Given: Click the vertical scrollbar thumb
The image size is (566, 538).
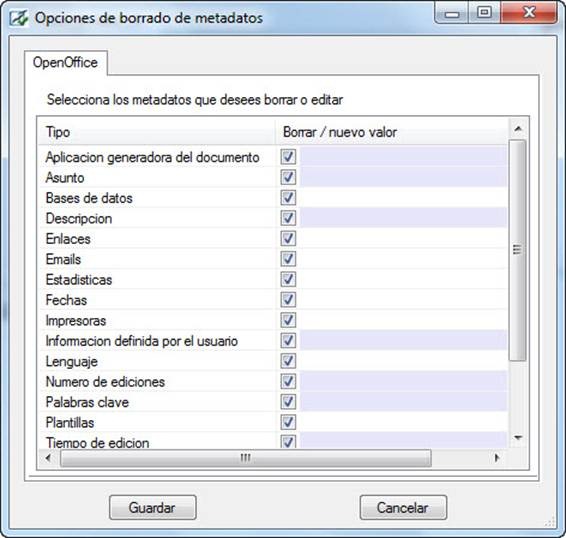Looking at the screenshot, I should click(517, 250).
